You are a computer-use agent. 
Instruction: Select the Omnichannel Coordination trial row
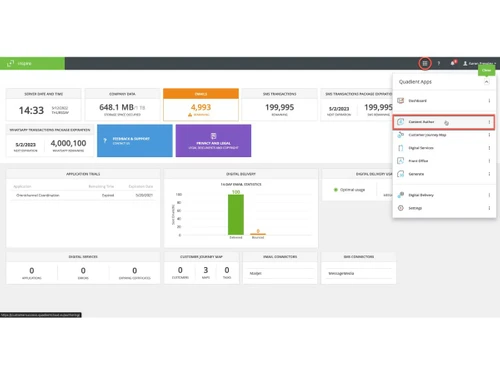(x=83, y=195)
